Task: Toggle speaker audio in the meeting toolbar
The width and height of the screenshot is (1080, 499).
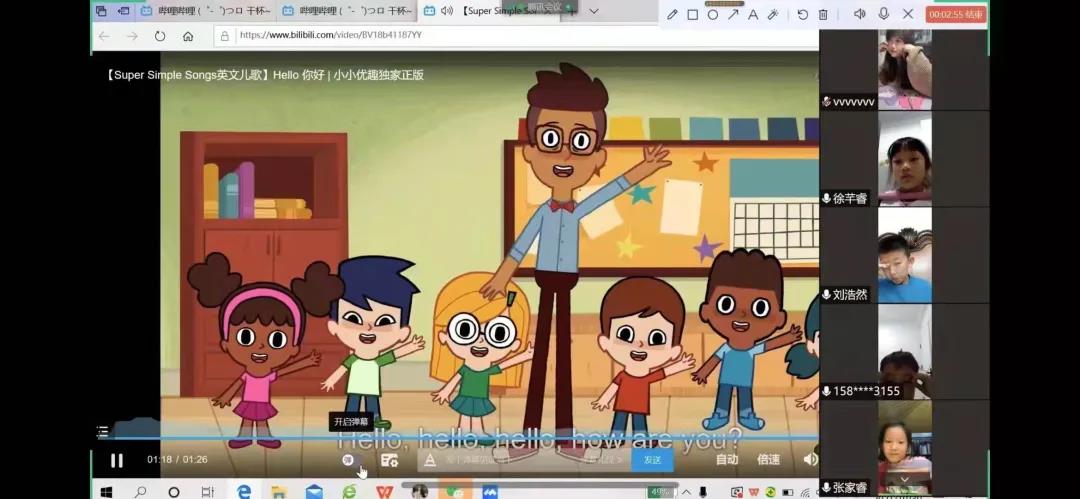Action: pyautogui.click(x=860, y=14)
